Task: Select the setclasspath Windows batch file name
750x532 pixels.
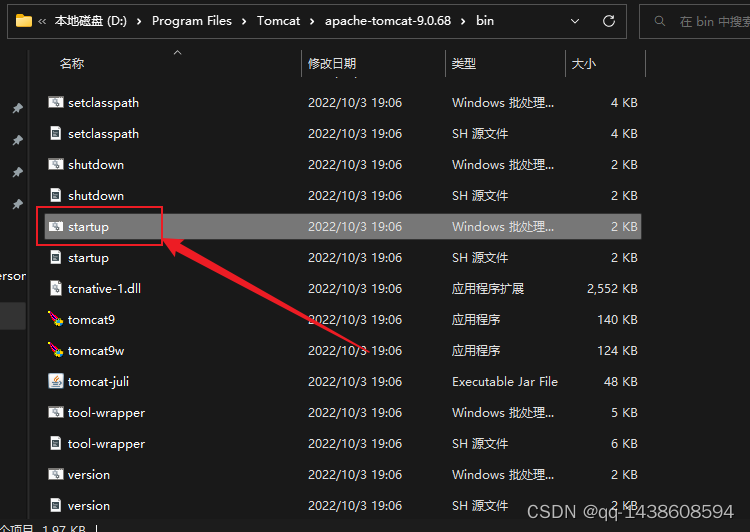Action: [x=103, y=103]
